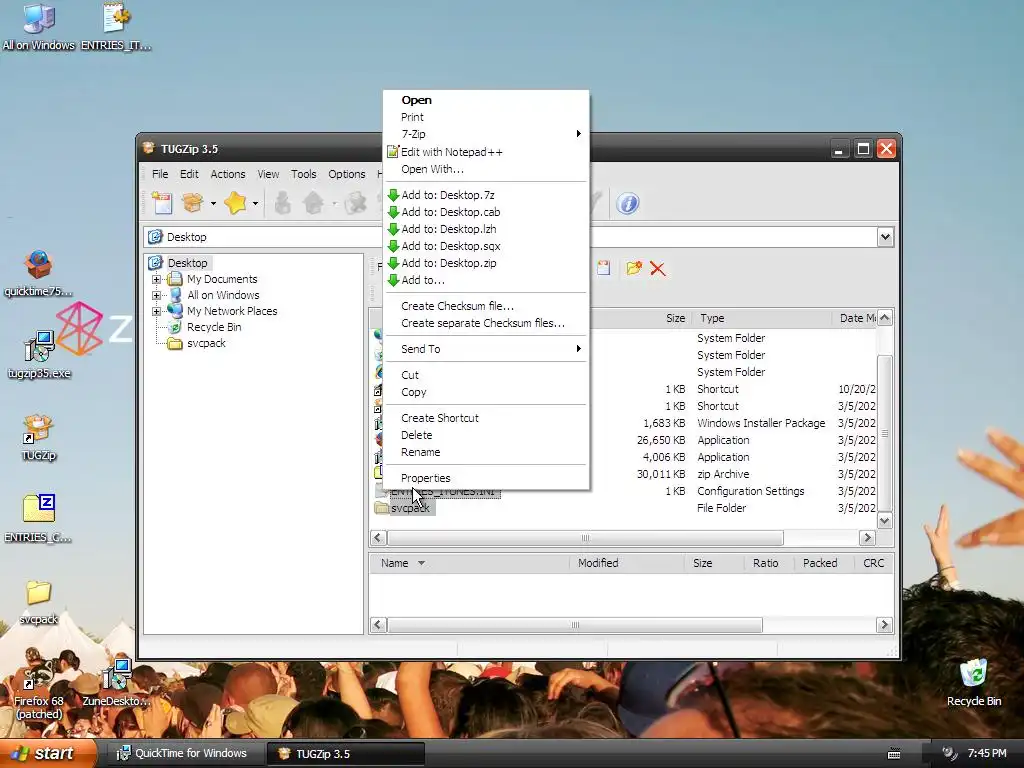Choose Copy in context menu
This screenshot has width=1024, height=768.
[487, 392]
